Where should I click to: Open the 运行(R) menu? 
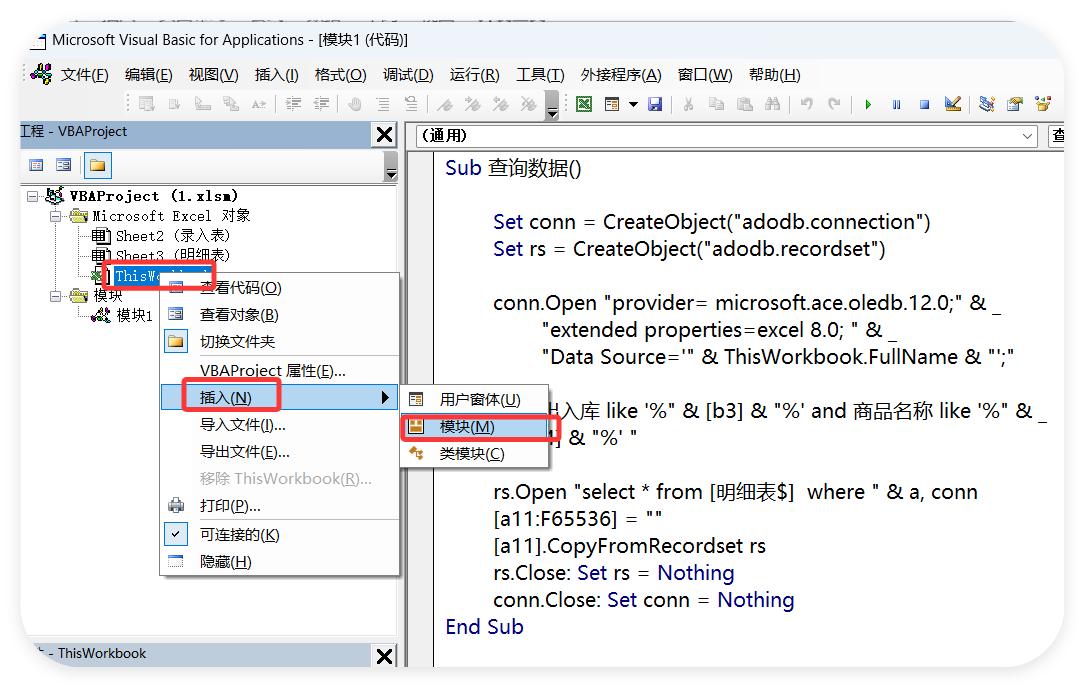coord(474,75)
